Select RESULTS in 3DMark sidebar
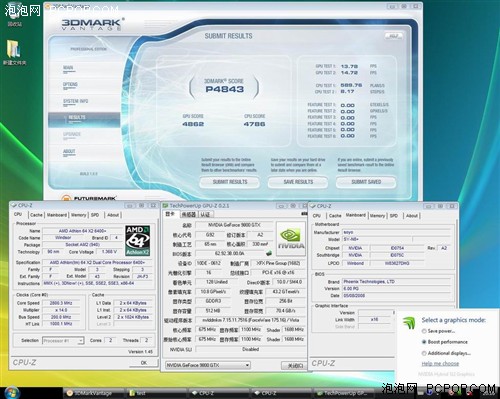Image resolution: width=500 pixels, height=399 pixels. (84, 119)
